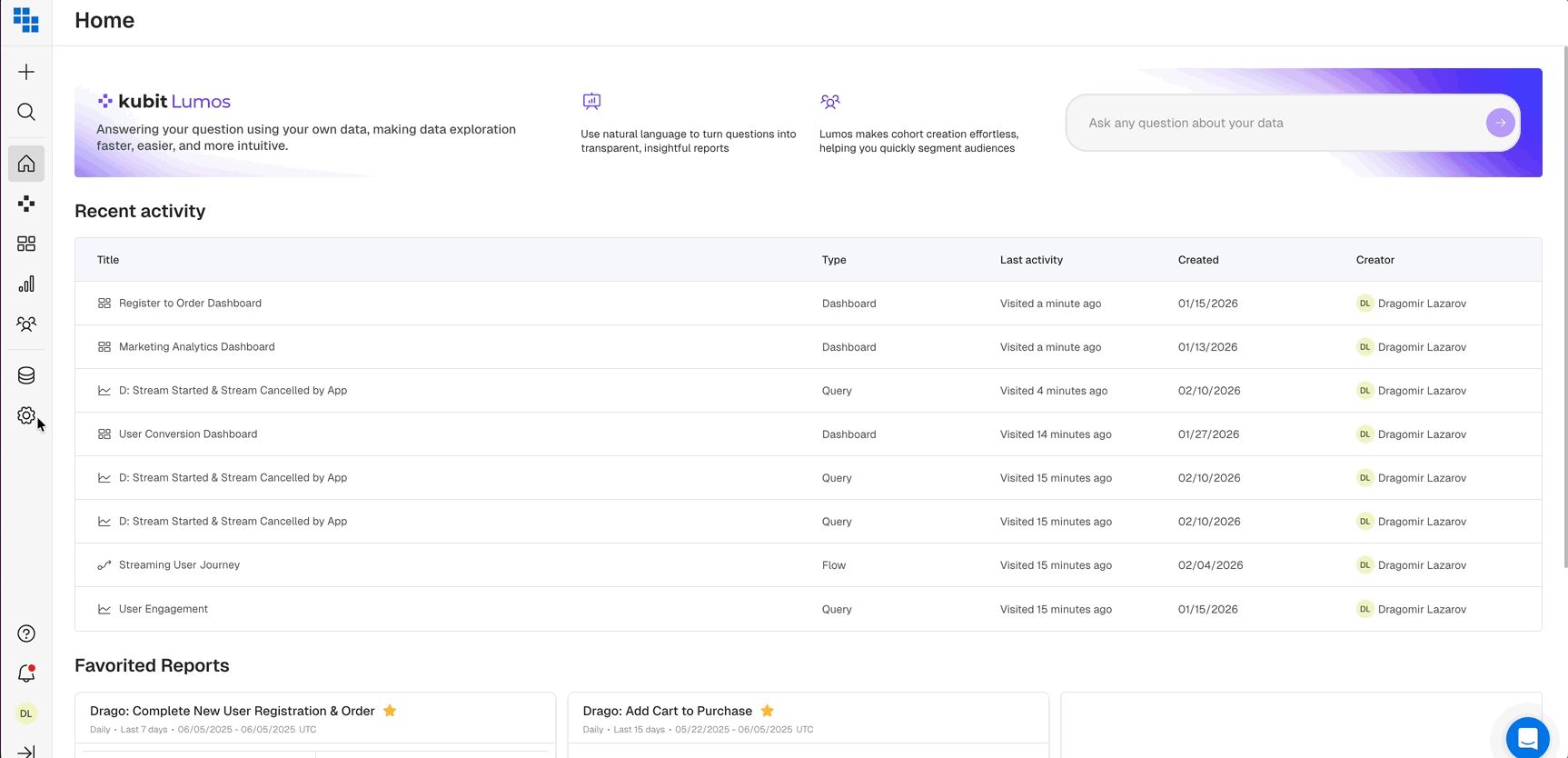1568x758 pixels.
Task: Go to the Dashboards grid icon
Action: (x=26, y=244)
